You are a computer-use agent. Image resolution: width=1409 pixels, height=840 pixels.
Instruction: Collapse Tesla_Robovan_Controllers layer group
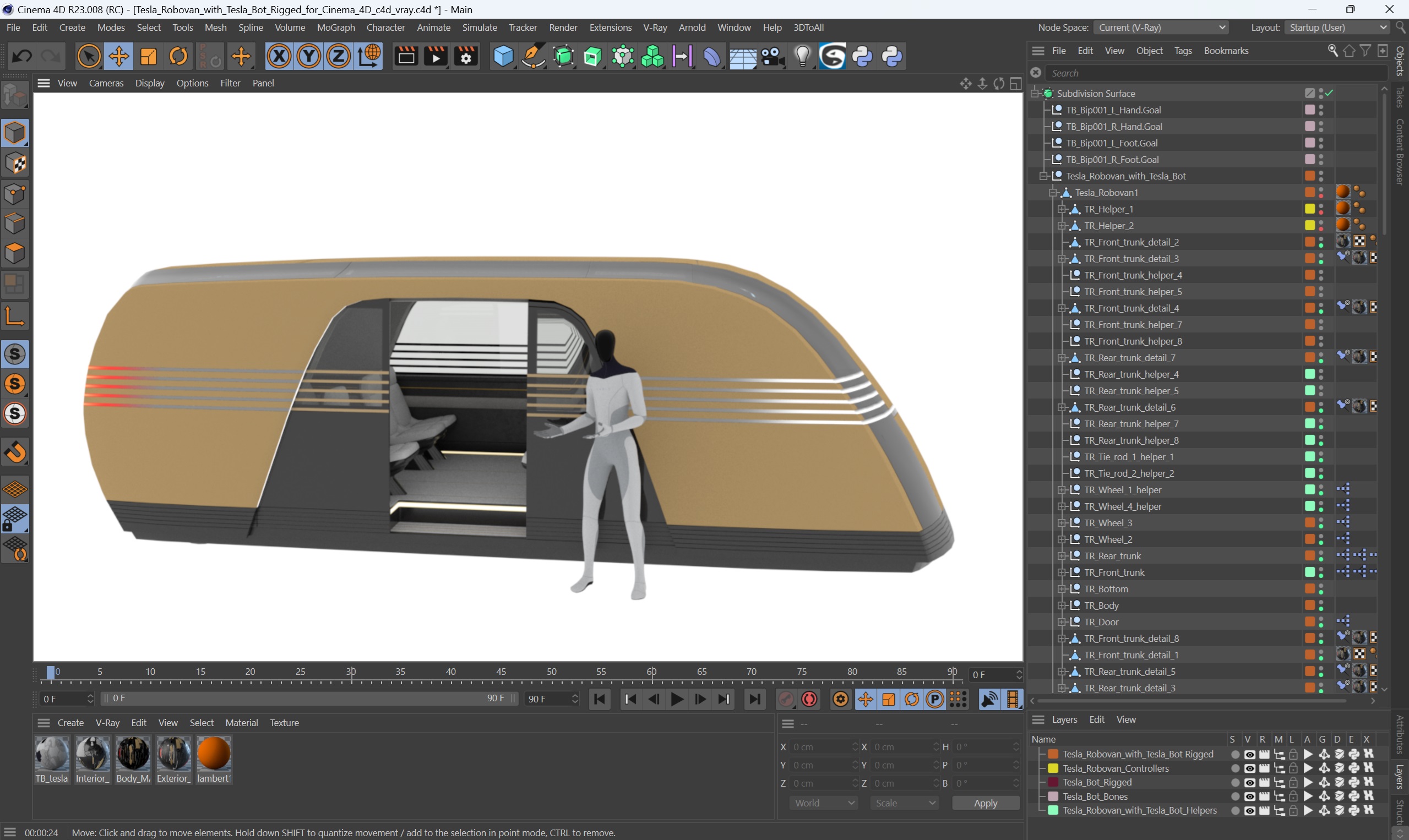(1045, 768)
